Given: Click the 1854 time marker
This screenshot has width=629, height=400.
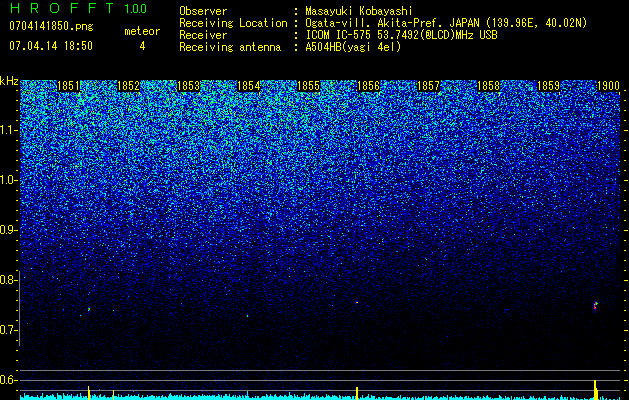Looking at the screenshot, I should 249,86.
